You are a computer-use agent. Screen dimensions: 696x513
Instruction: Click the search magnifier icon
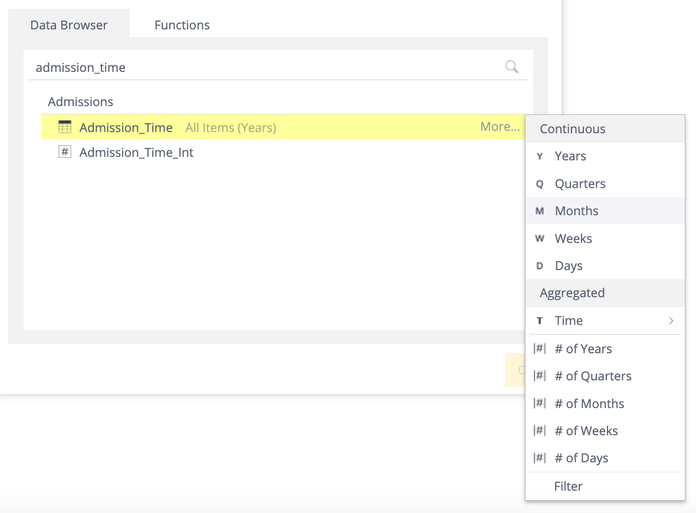click(x=512, y=67)
